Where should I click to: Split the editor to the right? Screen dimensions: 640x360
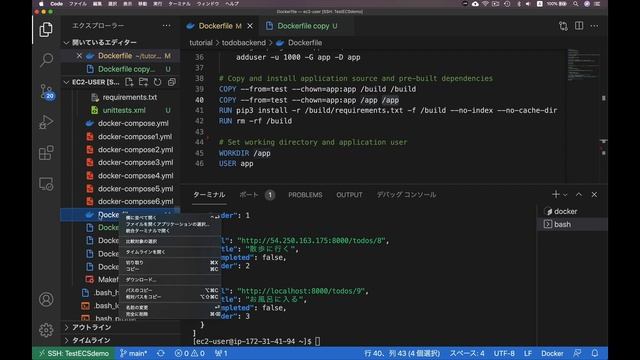[x=579, y=26]
